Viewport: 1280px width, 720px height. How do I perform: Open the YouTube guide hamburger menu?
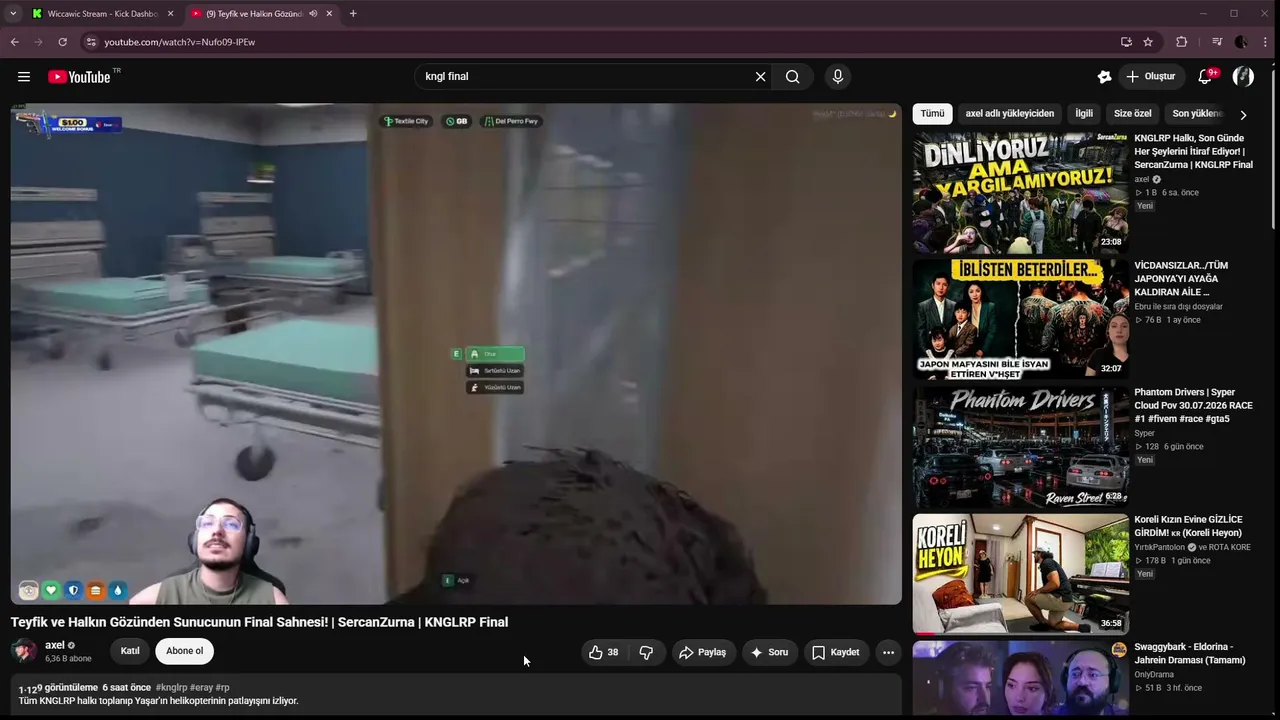pos(24,77)
